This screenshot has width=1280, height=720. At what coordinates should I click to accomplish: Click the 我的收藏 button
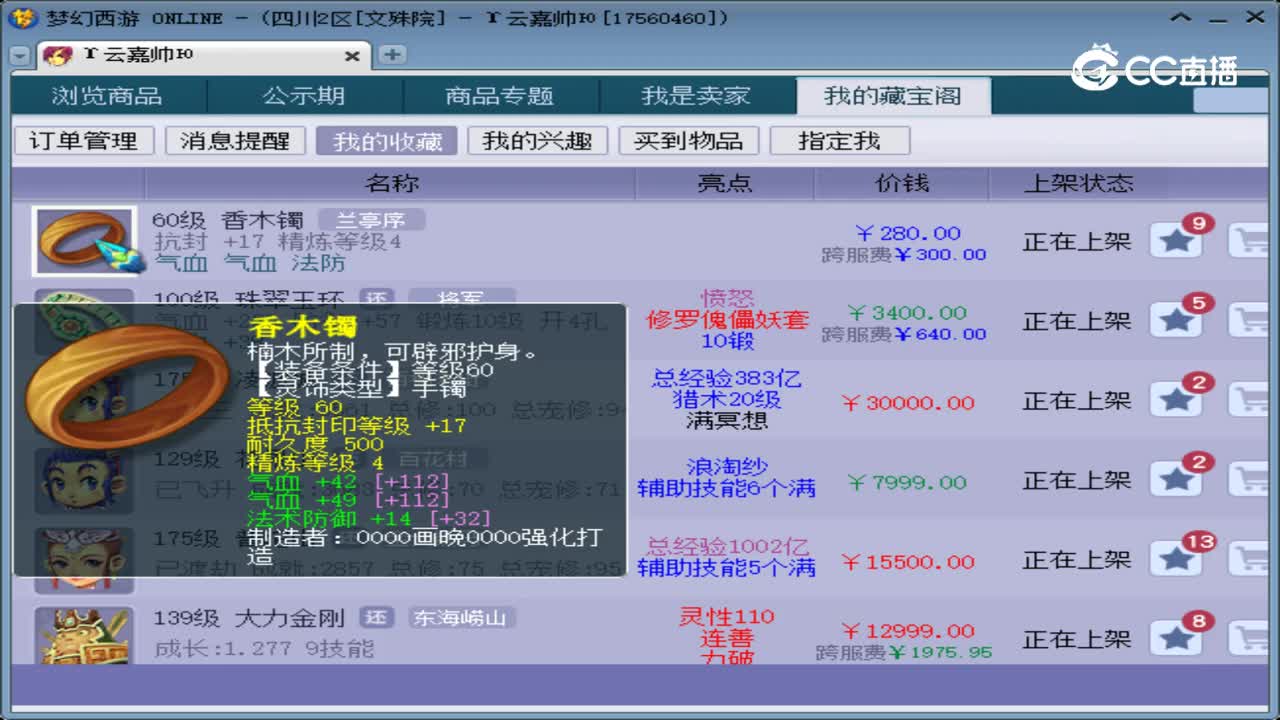tap(387, 141)
